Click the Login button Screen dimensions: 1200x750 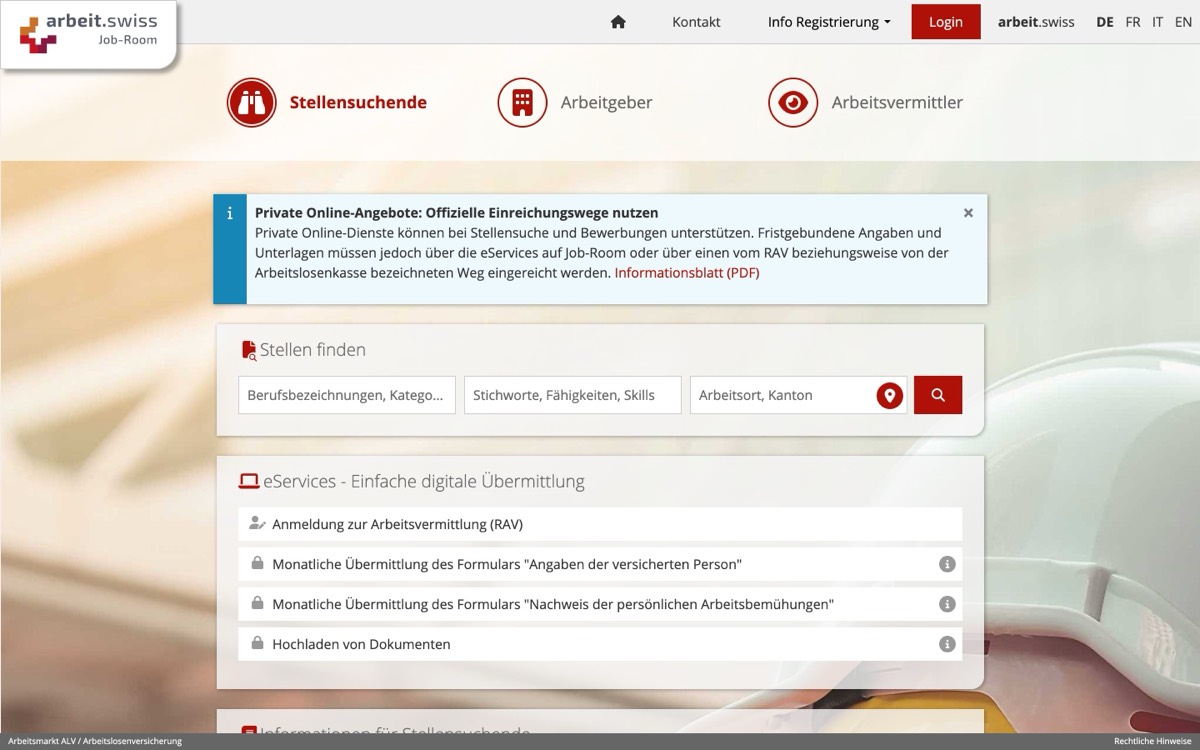pyautogui.click(x=946, y=22)
